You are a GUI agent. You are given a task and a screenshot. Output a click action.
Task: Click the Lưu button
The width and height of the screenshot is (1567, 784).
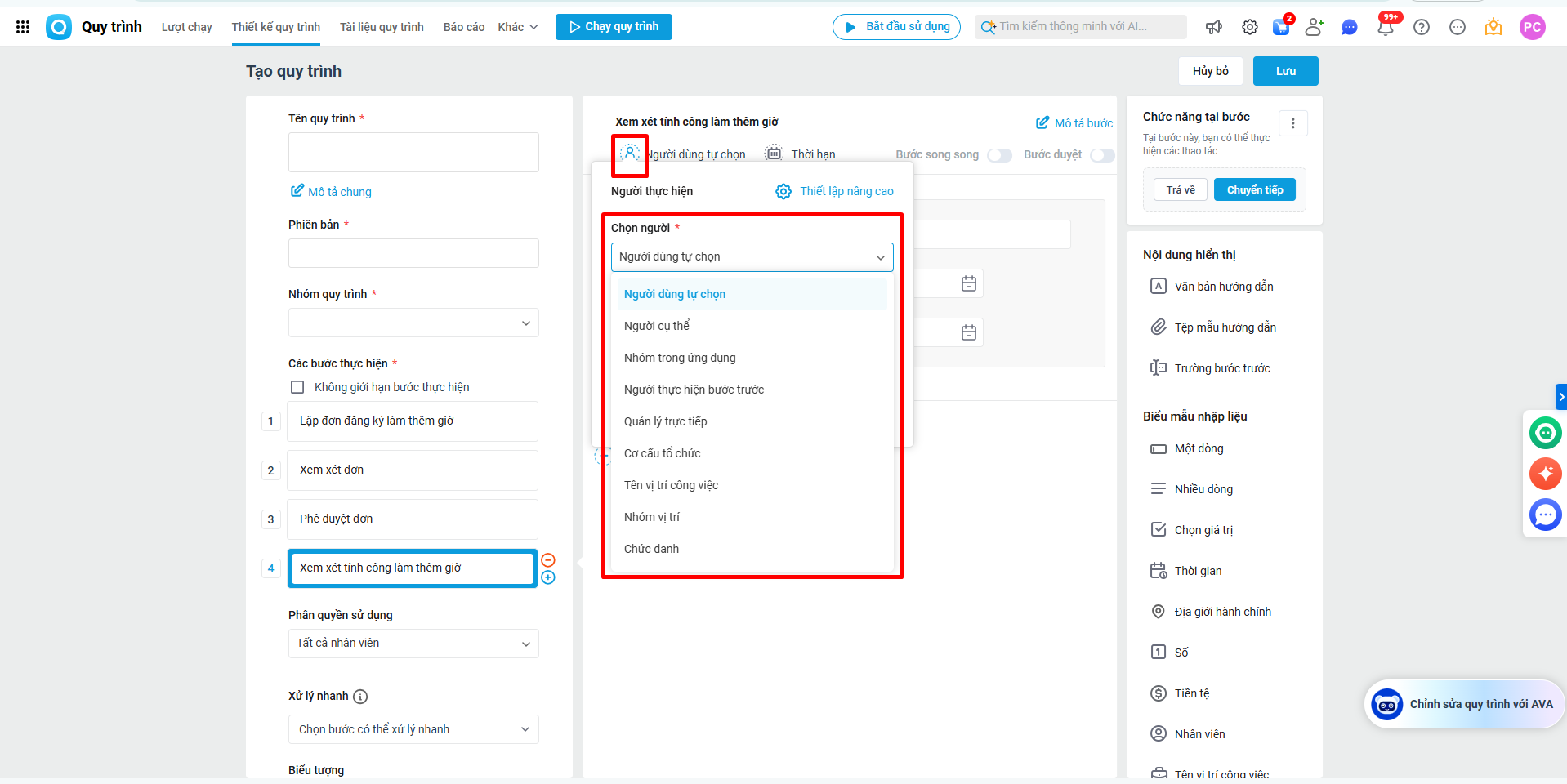(x=1286, y=71)
